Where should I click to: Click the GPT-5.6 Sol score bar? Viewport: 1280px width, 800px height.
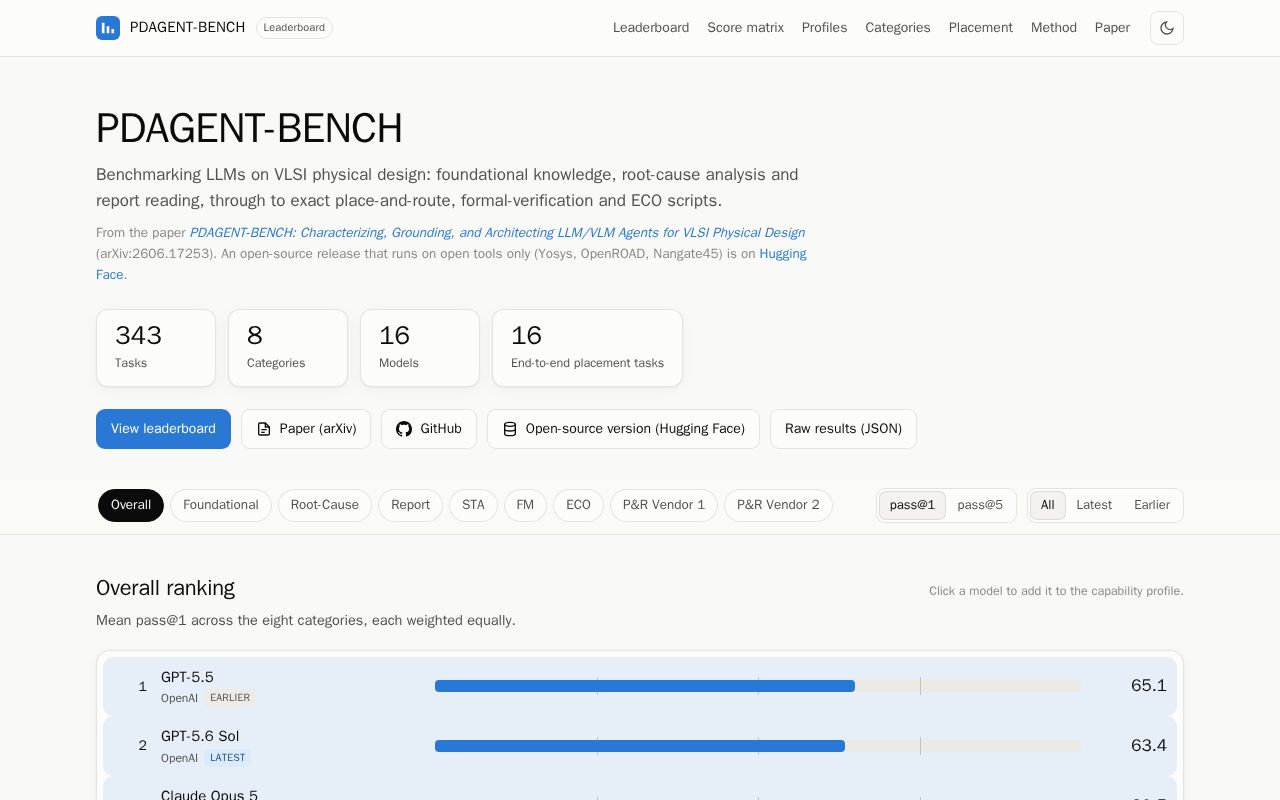(x=757, y=746)
